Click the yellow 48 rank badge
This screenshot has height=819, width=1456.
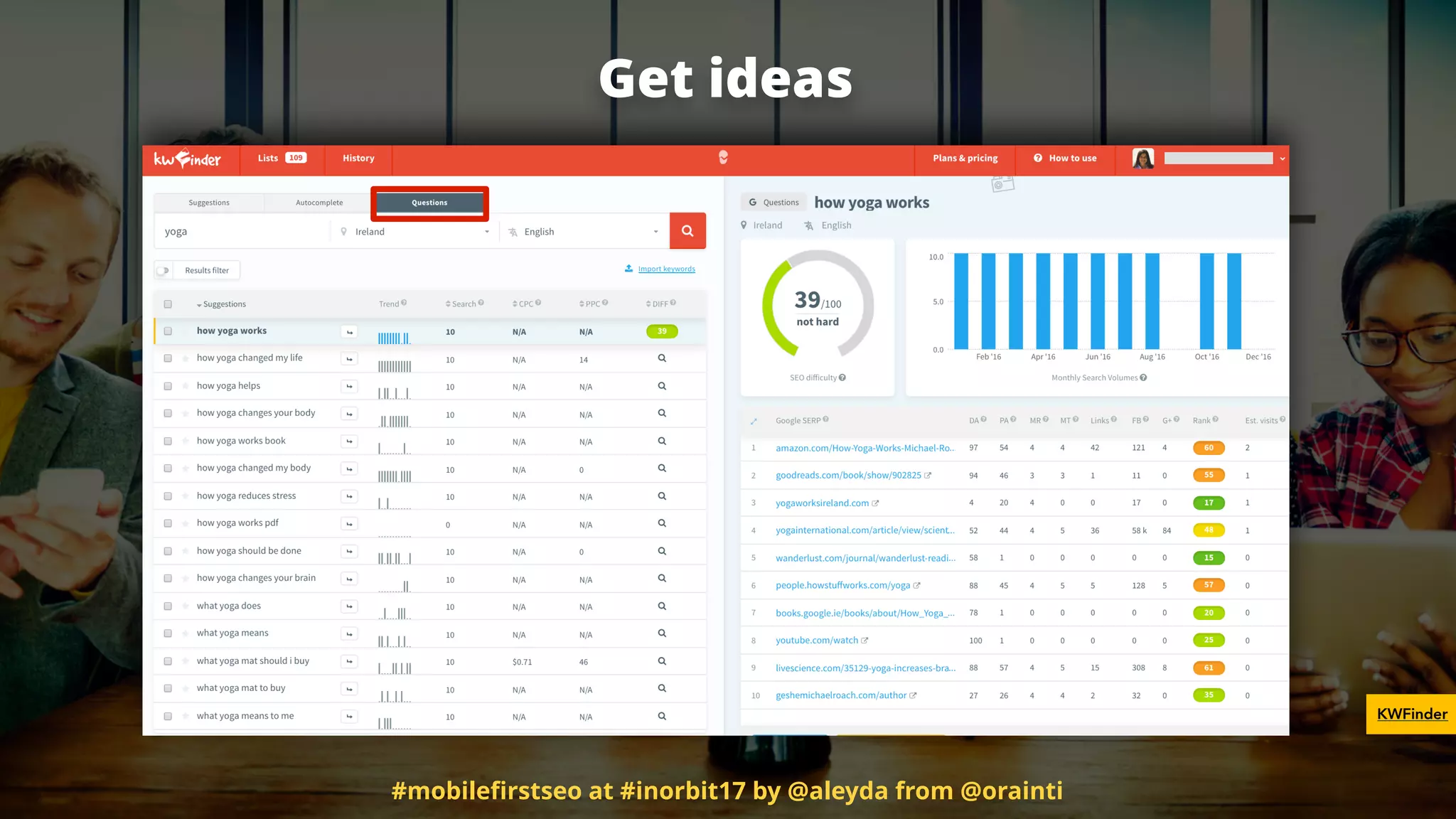(1209, 530)
